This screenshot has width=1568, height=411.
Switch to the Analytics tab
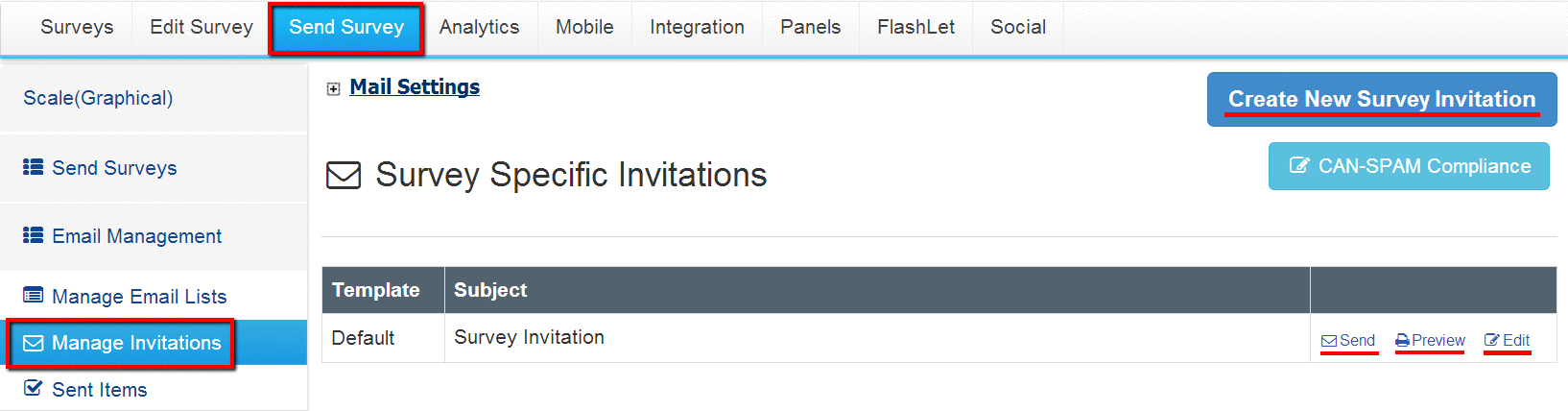point(479,27)
